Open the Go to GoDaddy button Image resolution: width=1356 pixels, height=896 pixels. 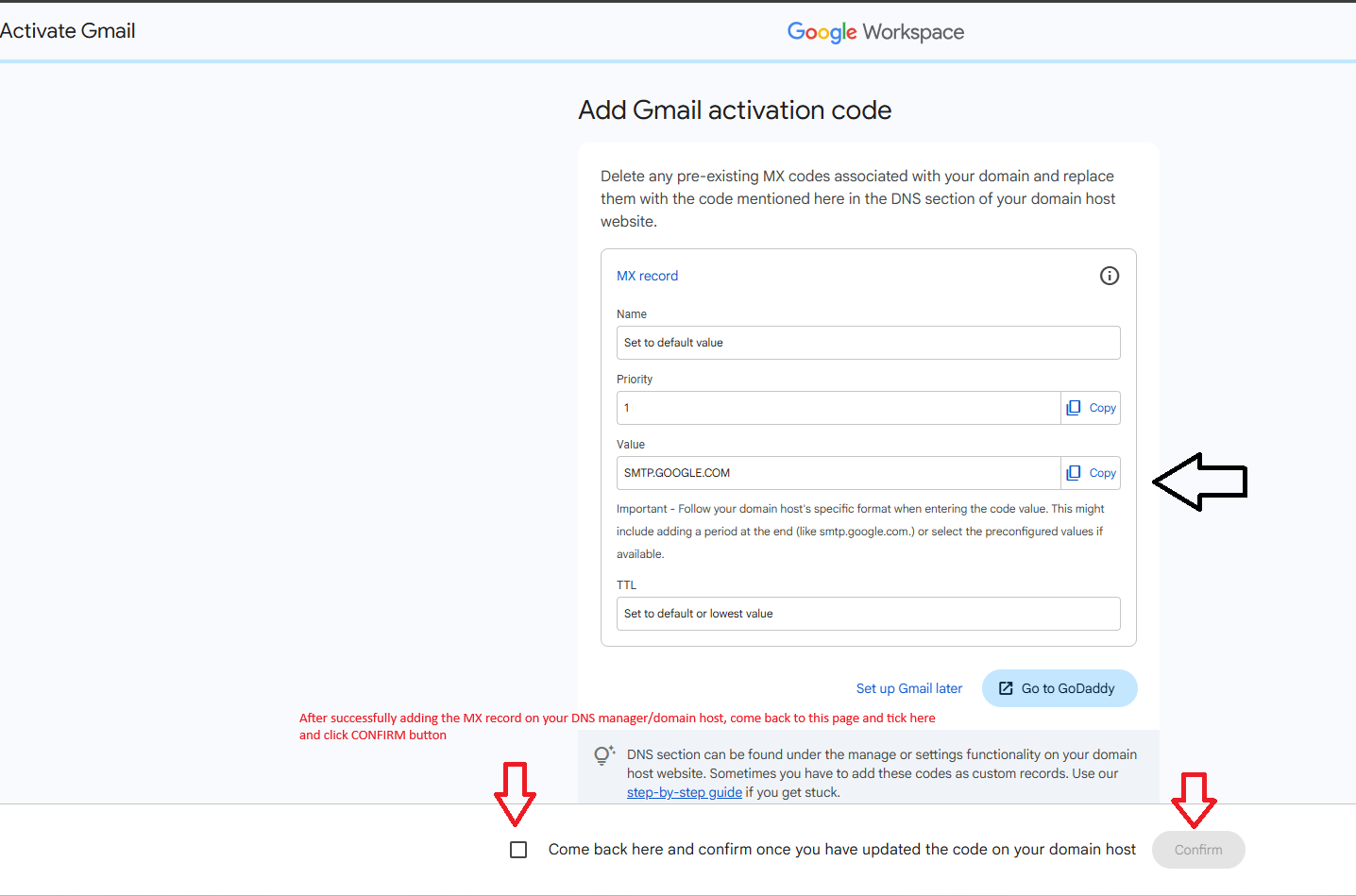tap(1059, 688)
